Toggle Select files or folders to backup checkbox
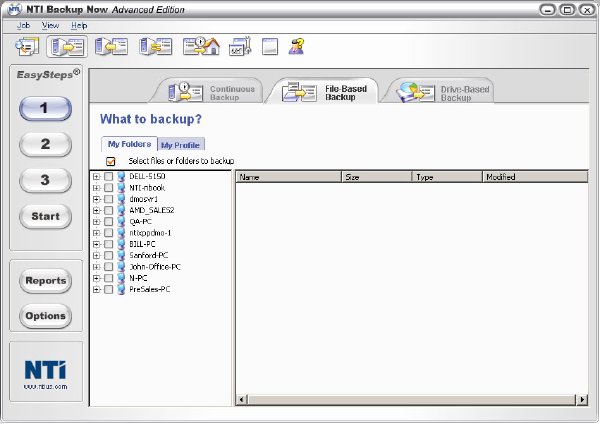The width and height of the screenshot is (600, 424). (x=111, y=161)
